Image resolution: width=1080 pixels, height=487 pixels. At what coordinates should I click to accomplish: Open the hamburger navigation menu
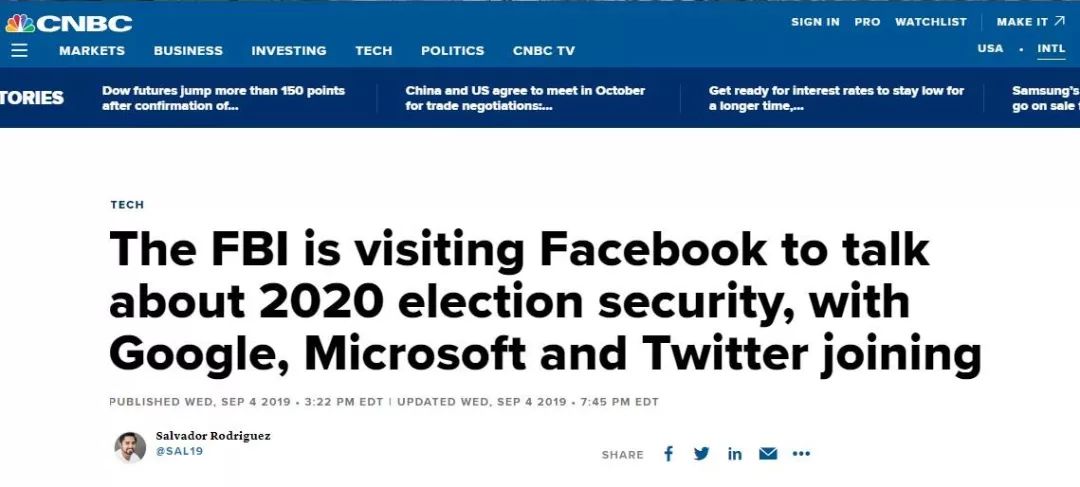click(19, 50)
